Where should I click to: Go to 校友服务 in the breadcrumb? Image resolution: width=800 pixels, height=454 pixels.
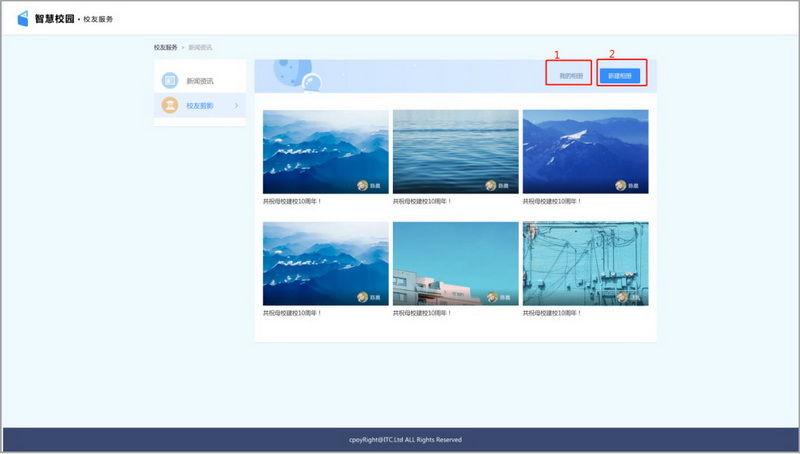[x=166, y=47]
